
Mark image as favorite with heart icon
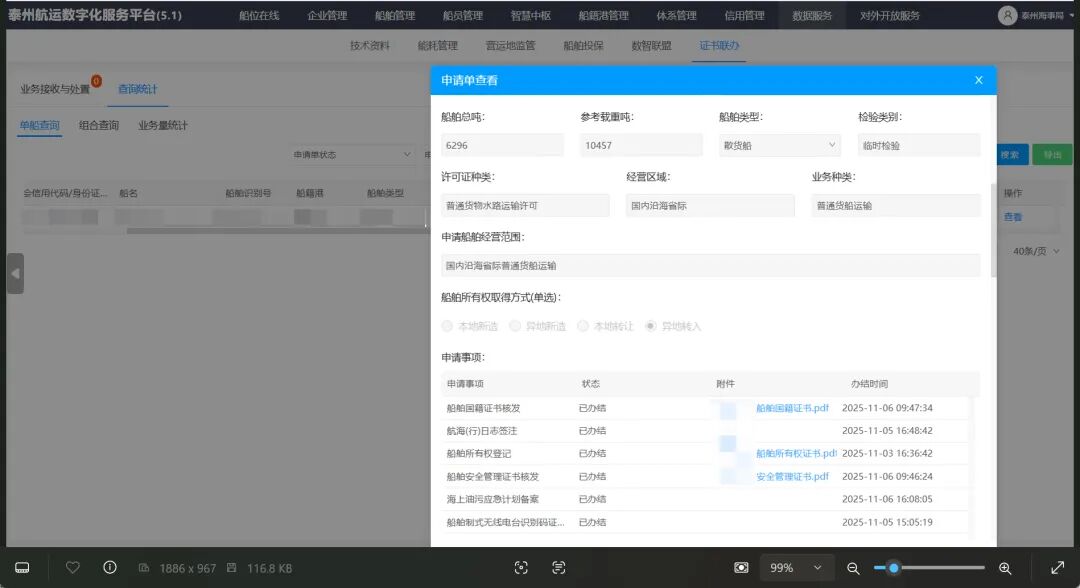[x=72, y=567]
